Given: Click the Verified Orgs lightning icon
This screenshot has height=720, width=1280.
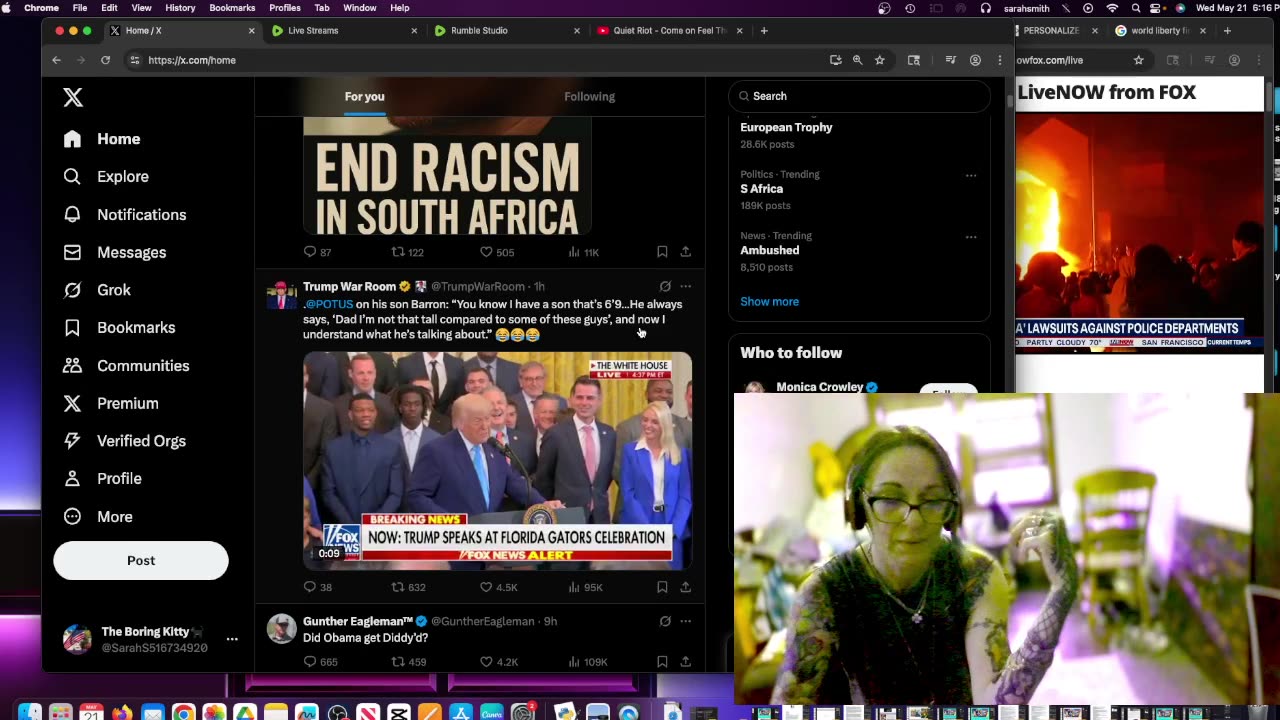Looking at the screenshot, I should click(x=72, y=441).
